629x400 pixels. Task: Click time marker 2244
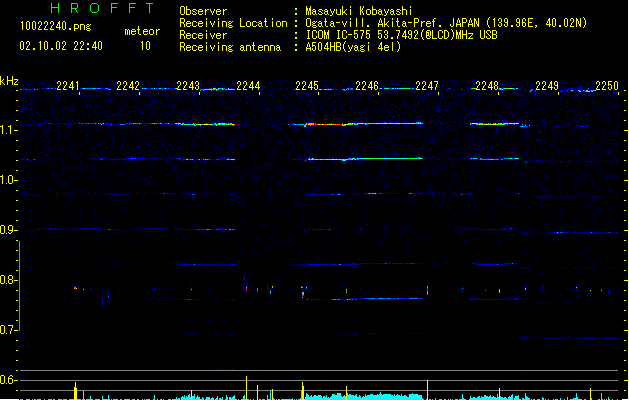[248, 86]
